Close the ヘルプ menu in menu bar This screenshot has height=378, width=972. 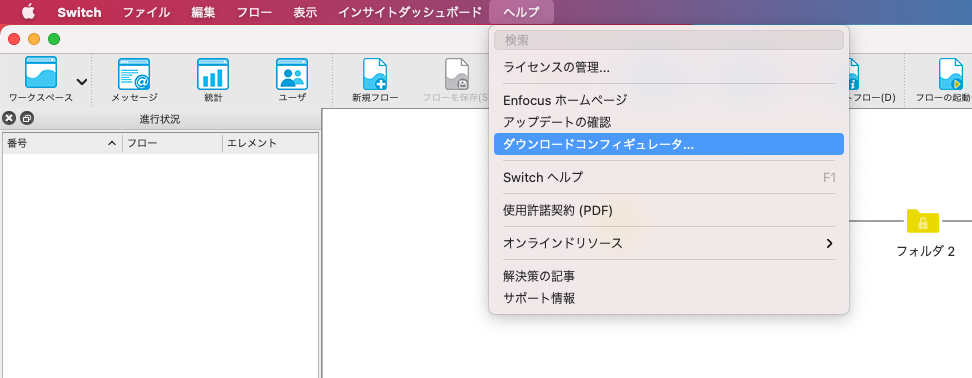coord(521,12)
